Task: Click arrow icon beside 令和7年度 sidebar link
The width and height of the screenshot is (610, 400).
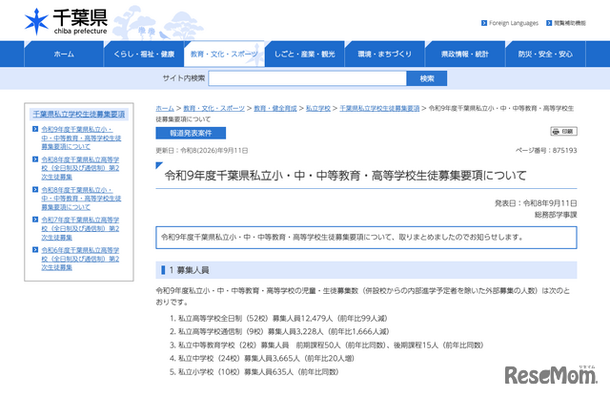Action: point(35,219)
